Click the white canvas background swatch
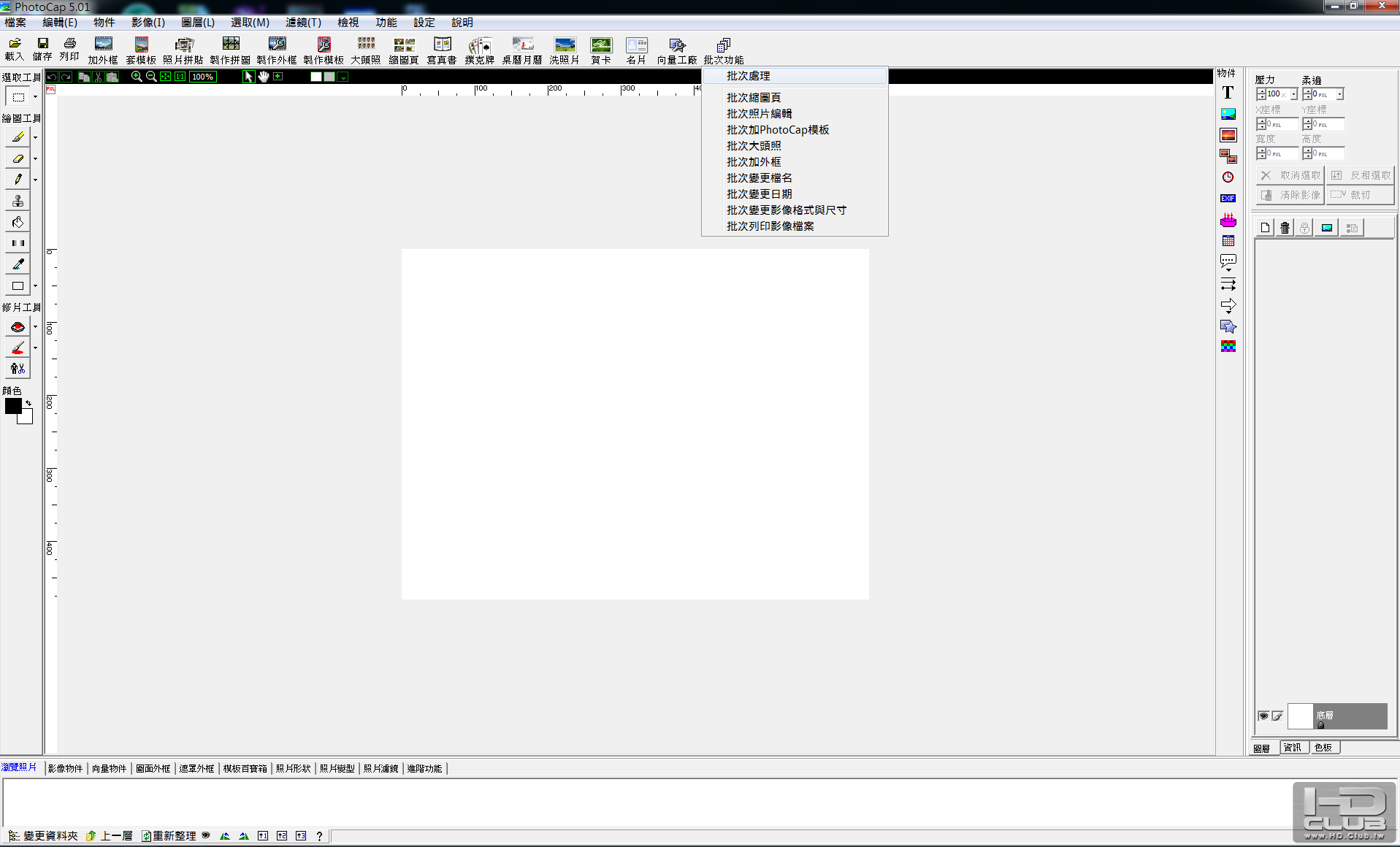Screen dimensions: 1400x847 click(x=315, y=77)
